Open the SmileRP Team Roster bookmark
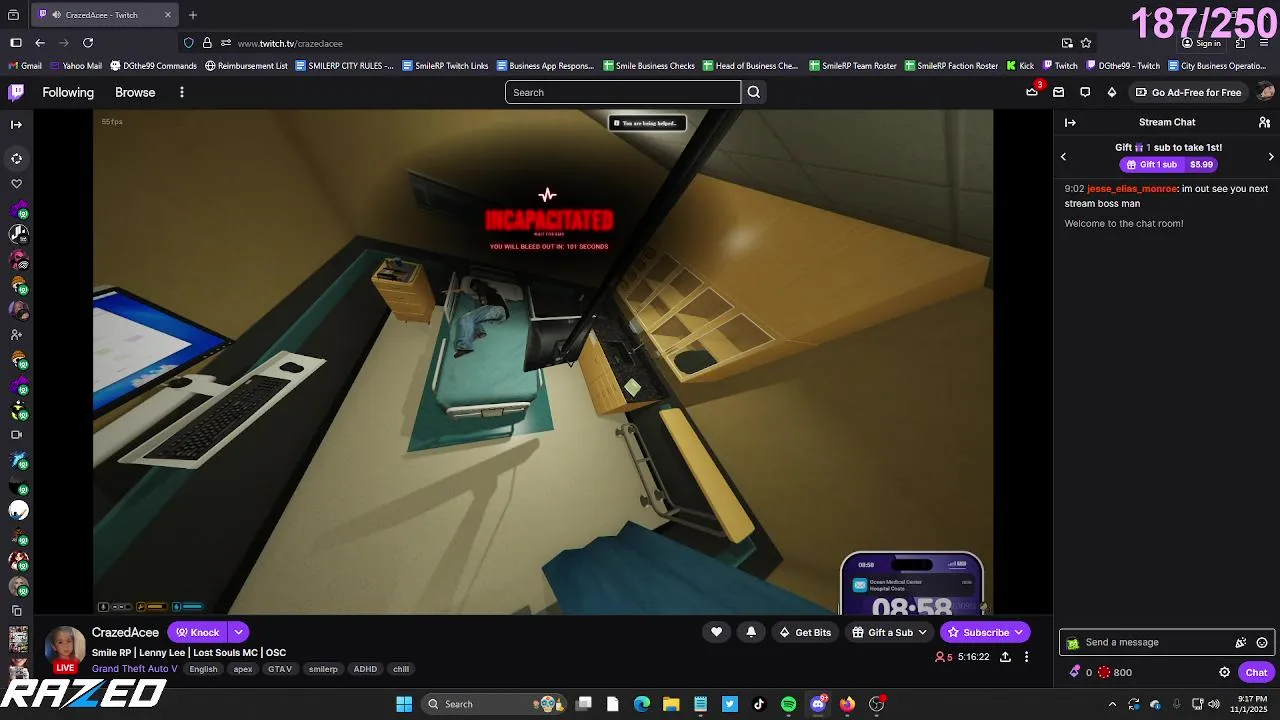Screen dimensions: 1280x720 point(853,66)
